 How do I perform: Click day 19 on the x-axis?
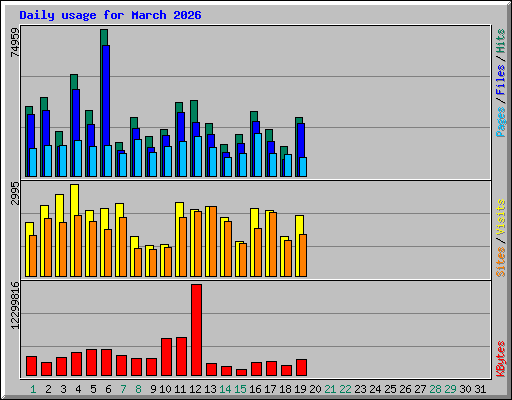300,389
